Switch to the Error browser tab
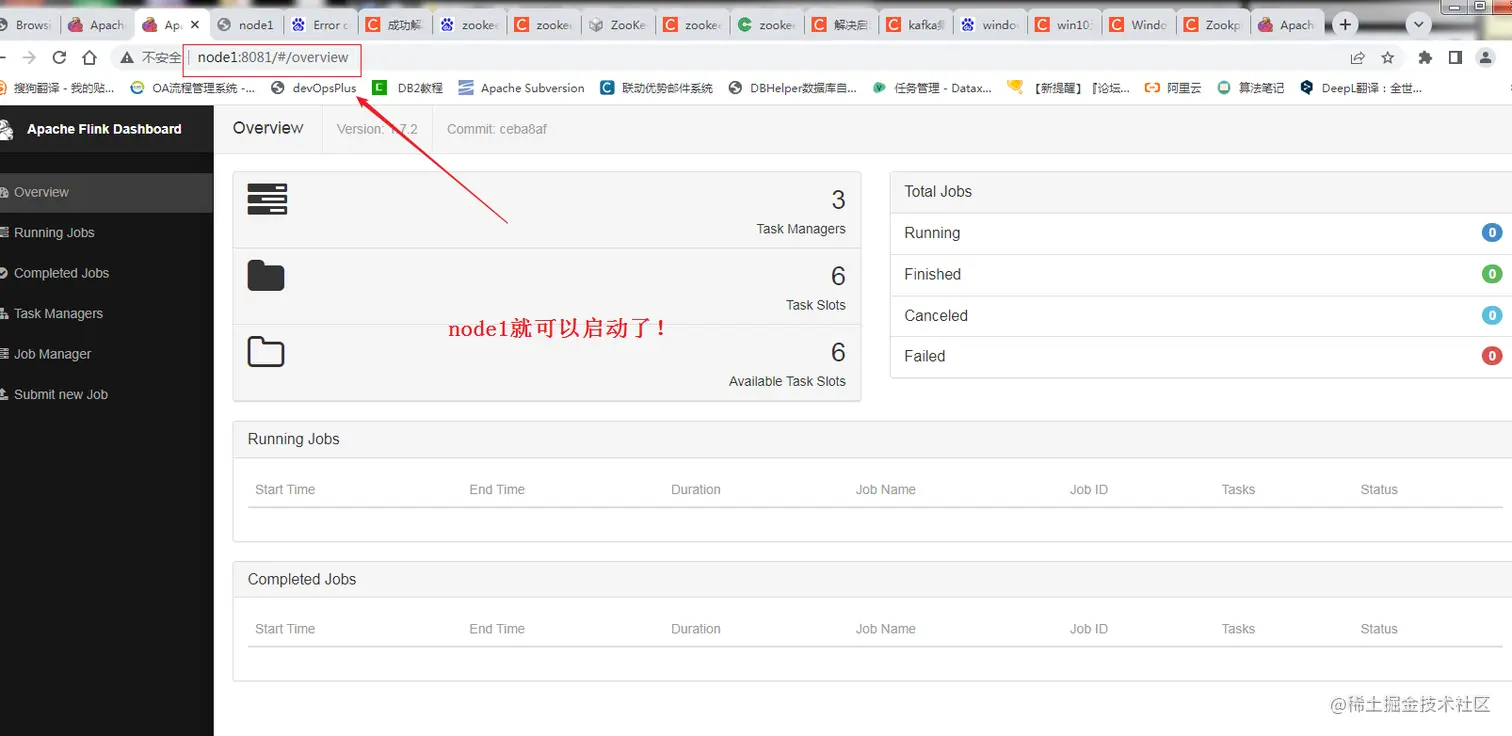Image resolution: width=1512 pixels, height=736 pixels. 320,25
